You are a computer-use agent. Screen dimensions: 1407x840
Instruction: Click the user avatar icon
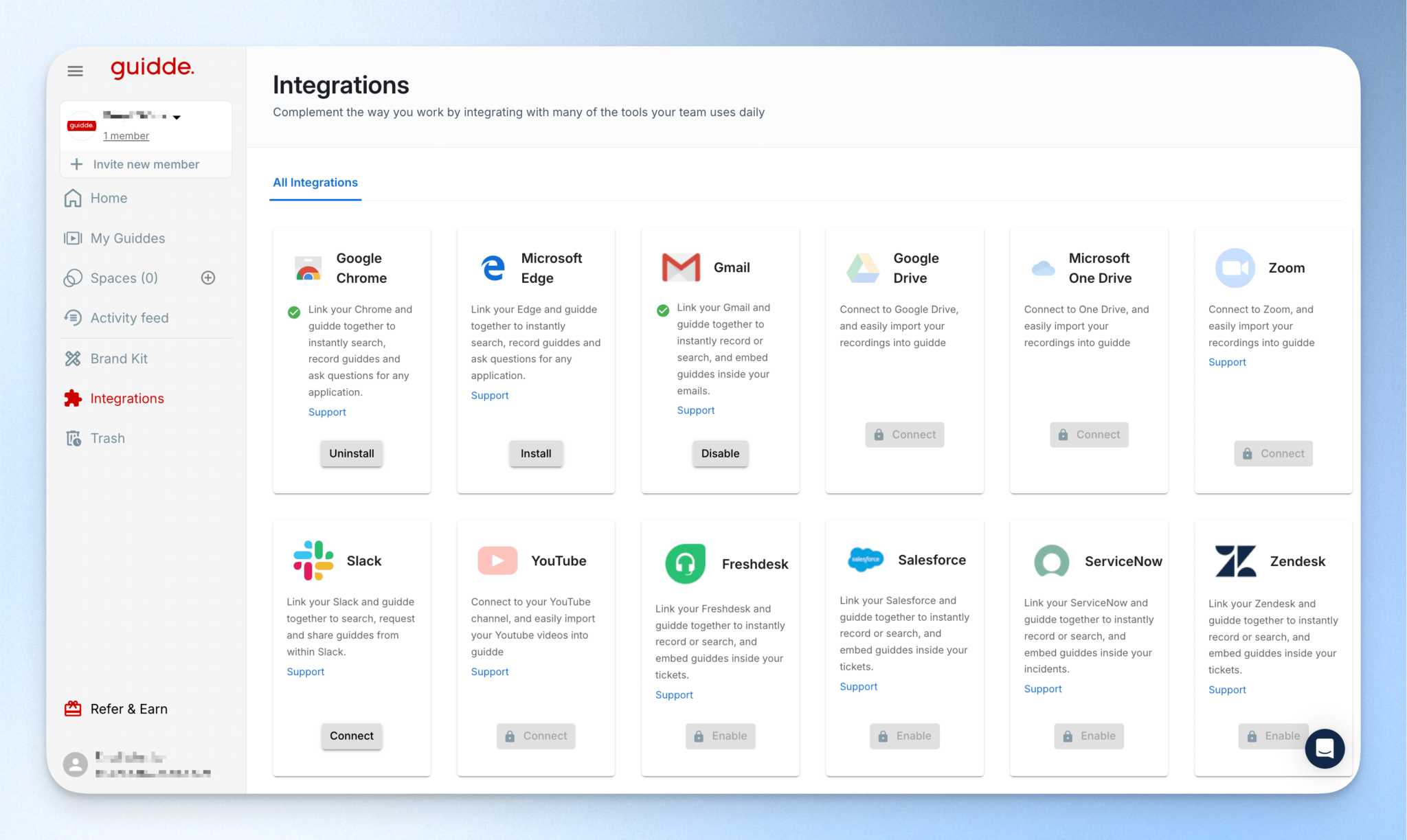pyautogui.click(x=76, y=764)
